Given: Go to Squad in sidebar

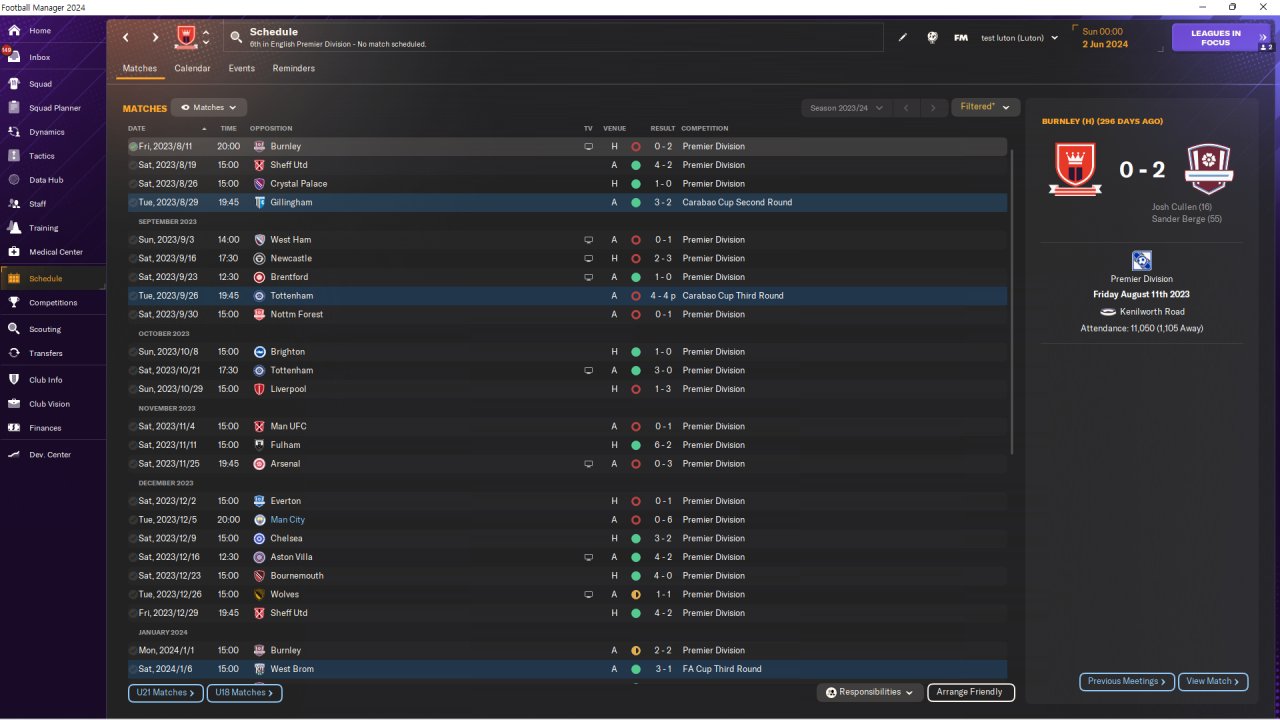Looking at the screenshot, I should pos(40,84).
